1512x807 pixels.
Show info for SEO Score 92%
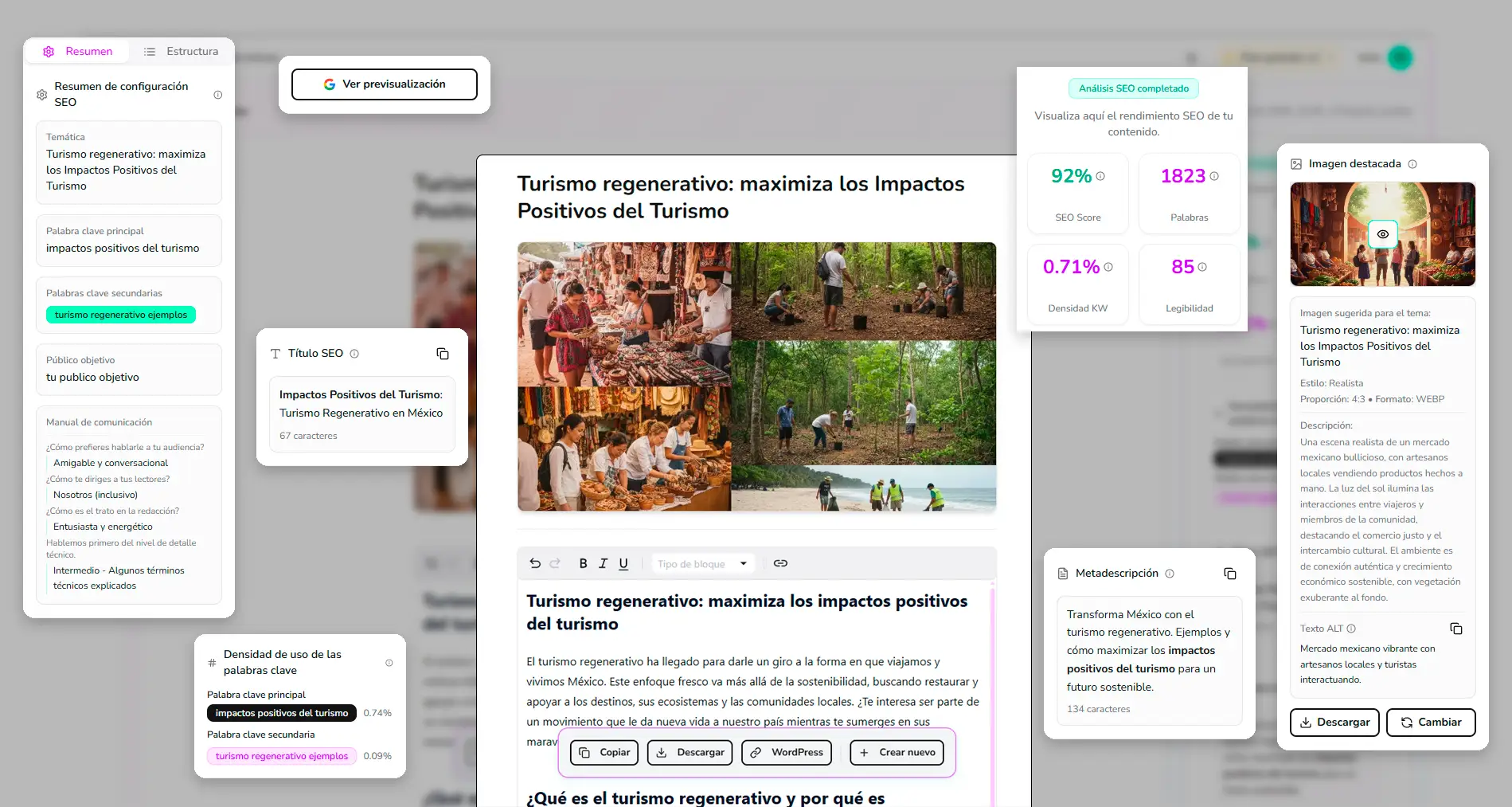coord(1100,176)
